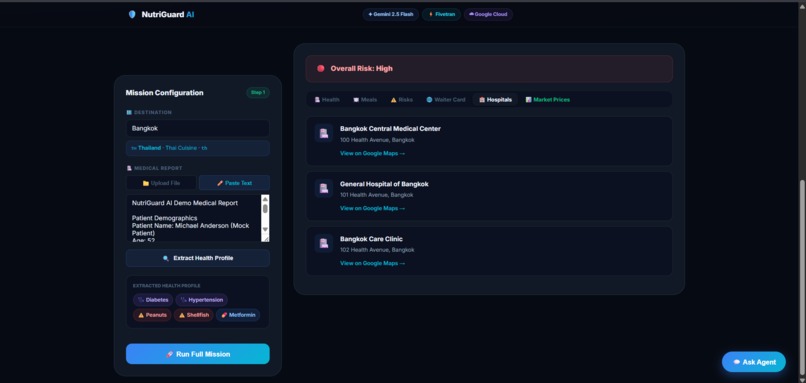Click the Bangkok Central Medical Center hospital icon
This screenshot has height=383, width=806.
[324, 134]
